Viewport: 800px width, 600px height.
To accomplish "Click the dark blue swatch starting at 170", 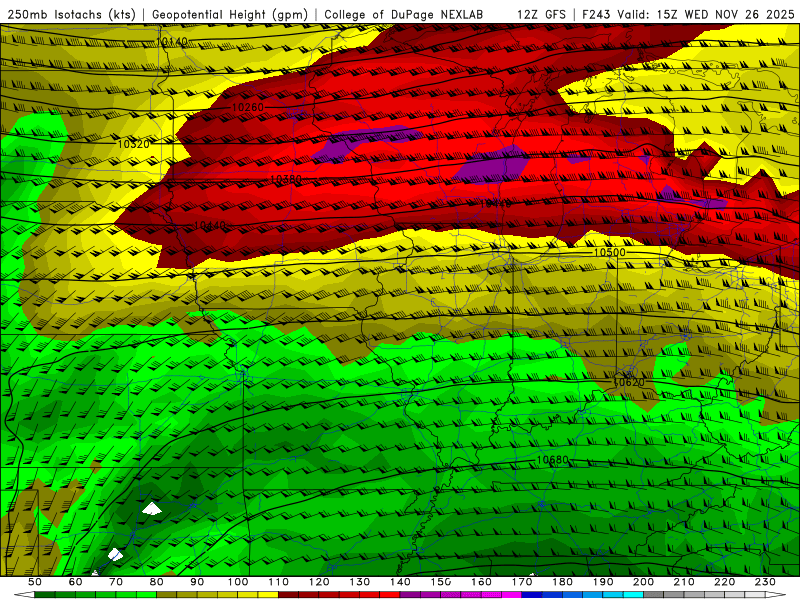I will (x=532, y=595).
